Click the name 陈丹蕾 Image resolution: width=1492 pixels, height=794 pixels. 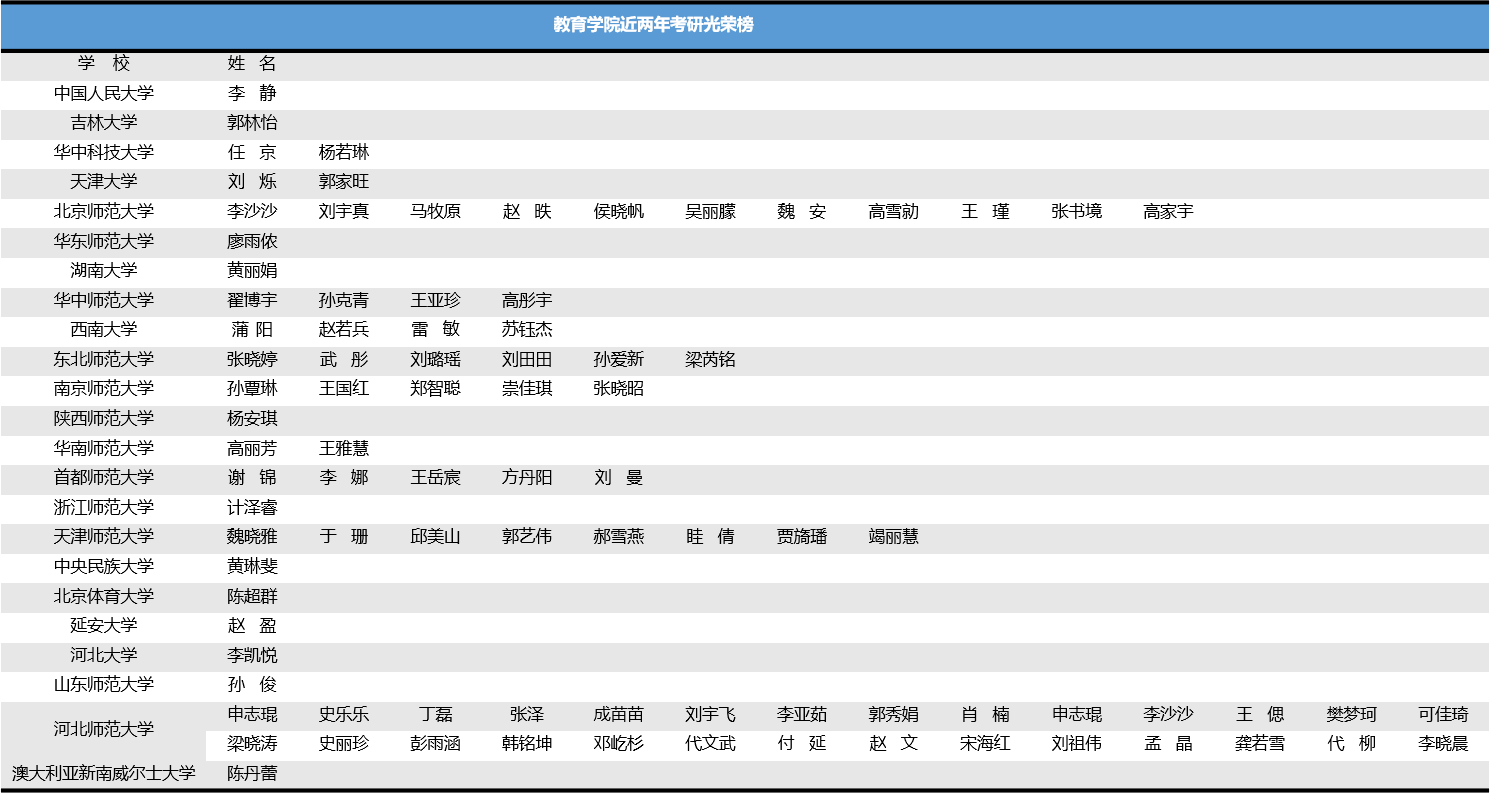(x=252, y=774)
